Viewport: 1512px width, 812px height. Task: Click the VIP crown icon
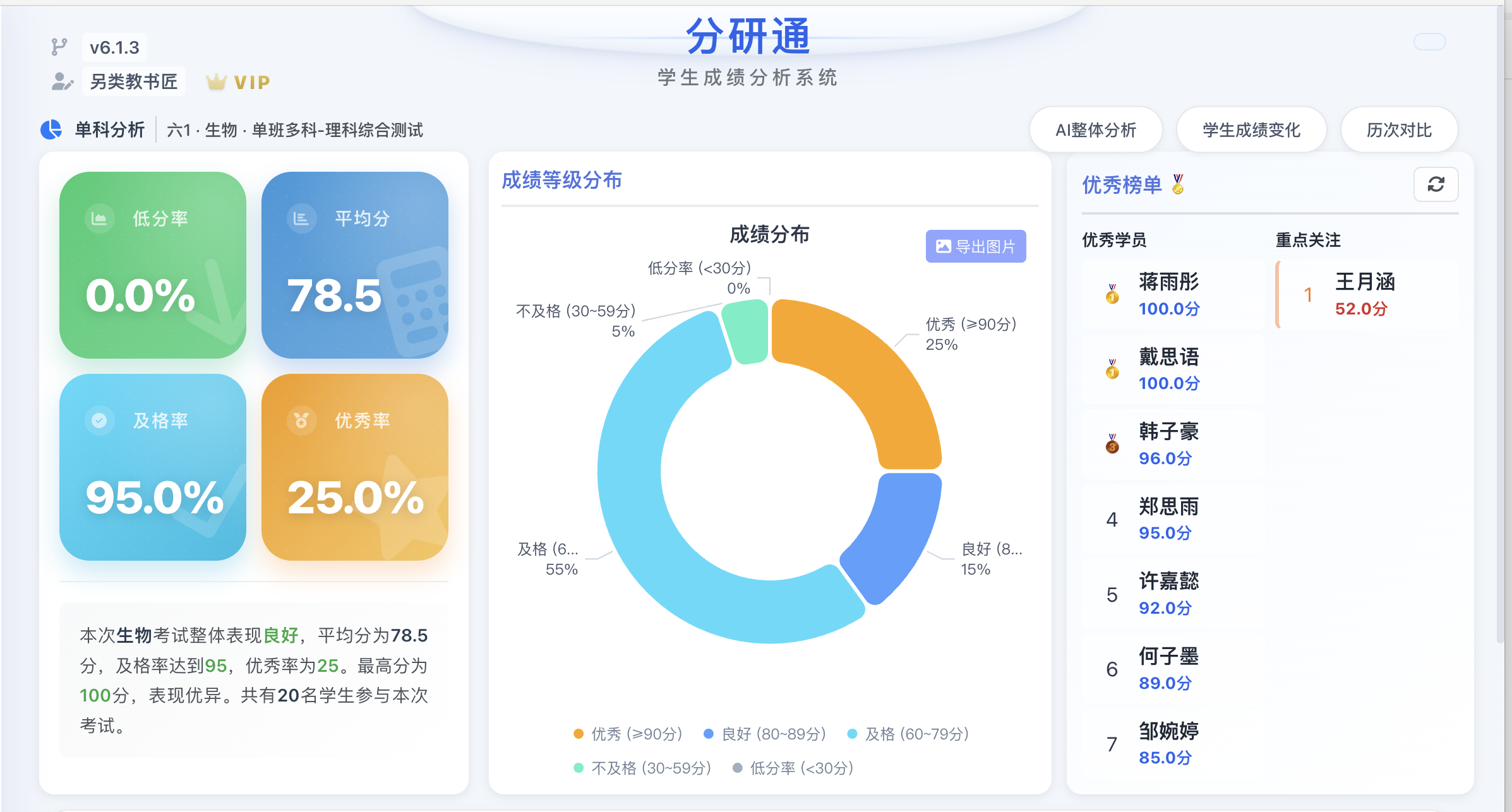pos(217,81)
